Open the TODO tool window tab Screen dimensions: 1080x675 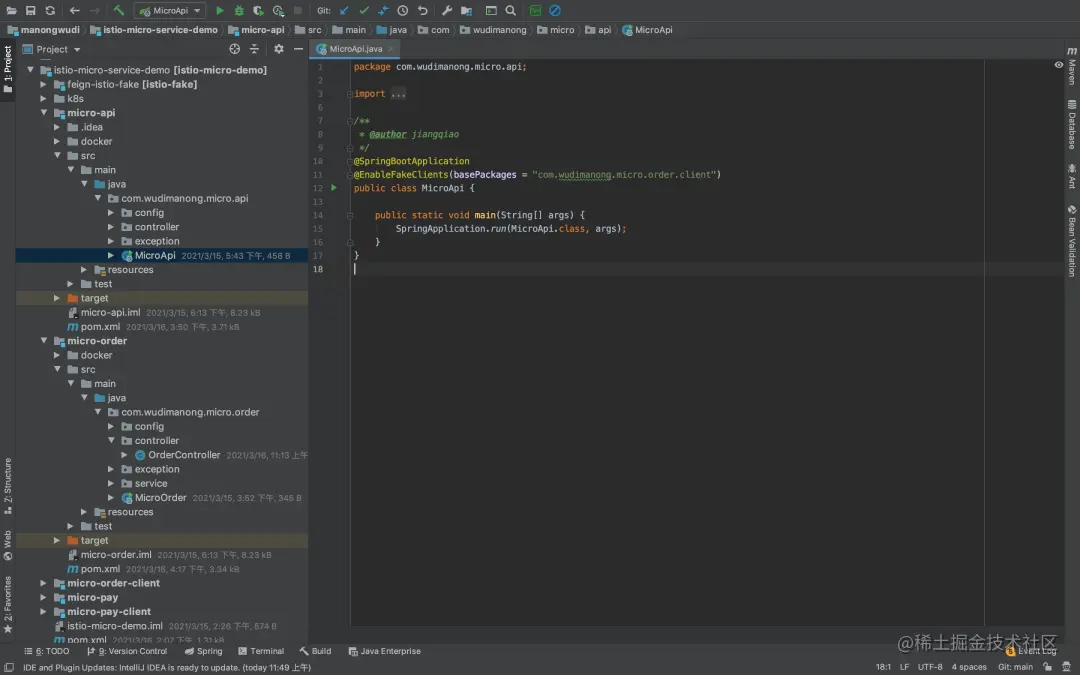pos(47,651)
